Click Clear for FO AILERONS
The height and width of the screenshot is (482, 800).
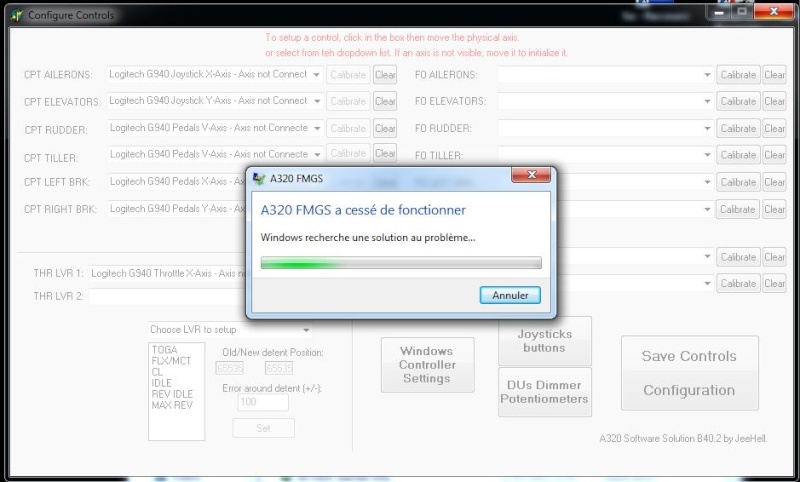(774, 75)
